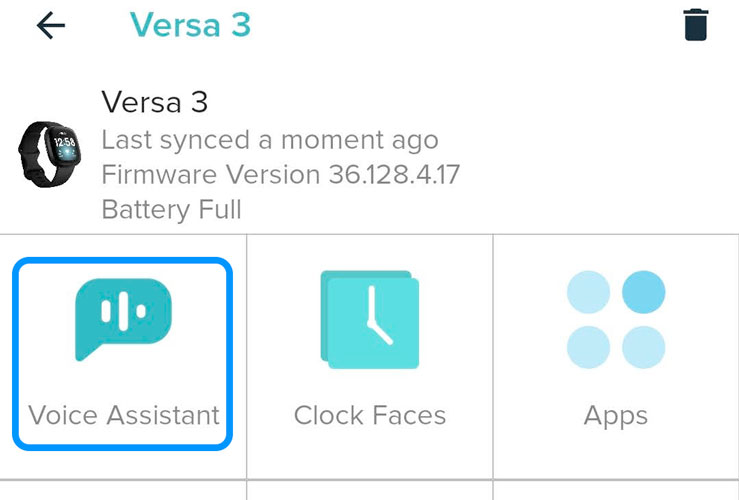This screenshot has width=739, height=500.
Task: Open the Apps four-dot icon
Action: pyautogui.click(x=615, y=320)
